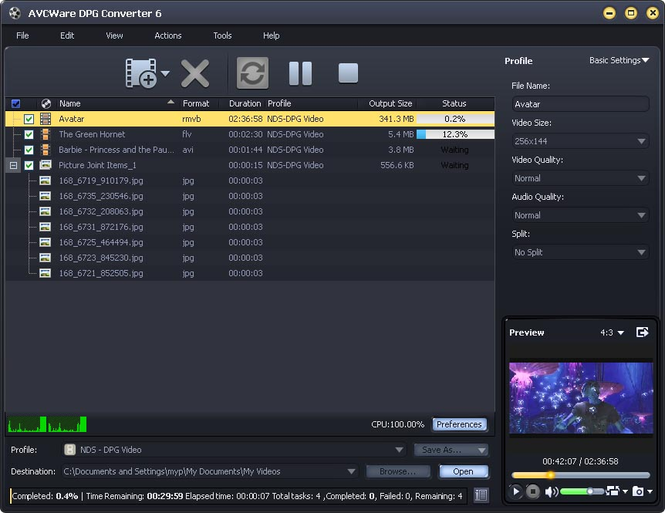Open the Tools menu
Viewport: 665px width, 513px height.
222,36
